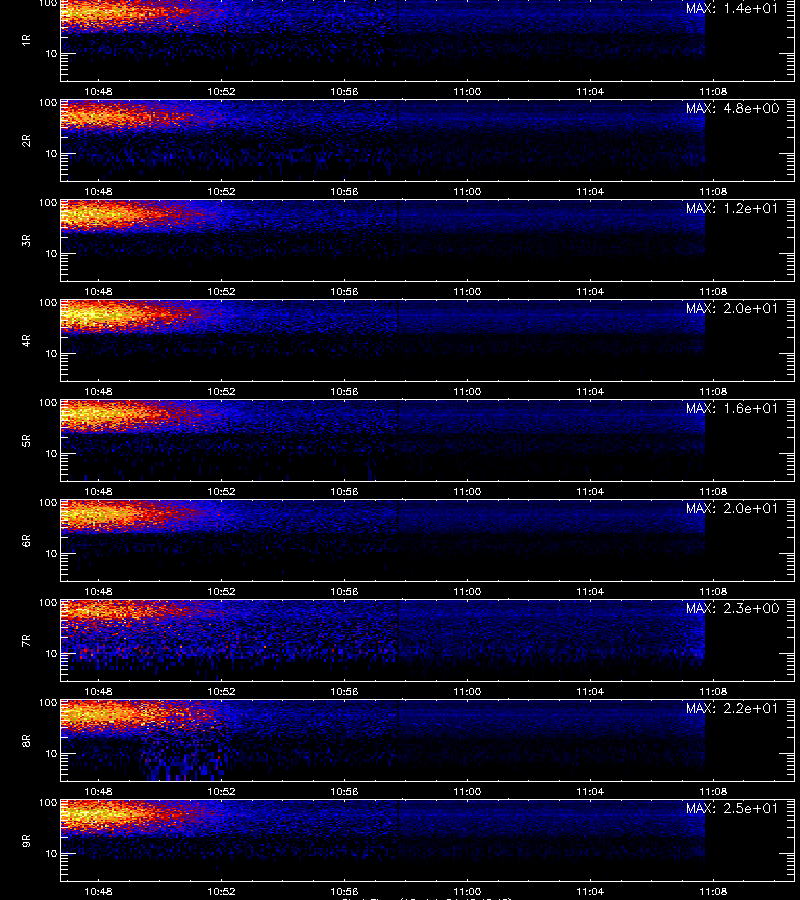Click the '10' y-axis label of panel 3R
Screen dimensions: 800x900
tap(51, 253)
